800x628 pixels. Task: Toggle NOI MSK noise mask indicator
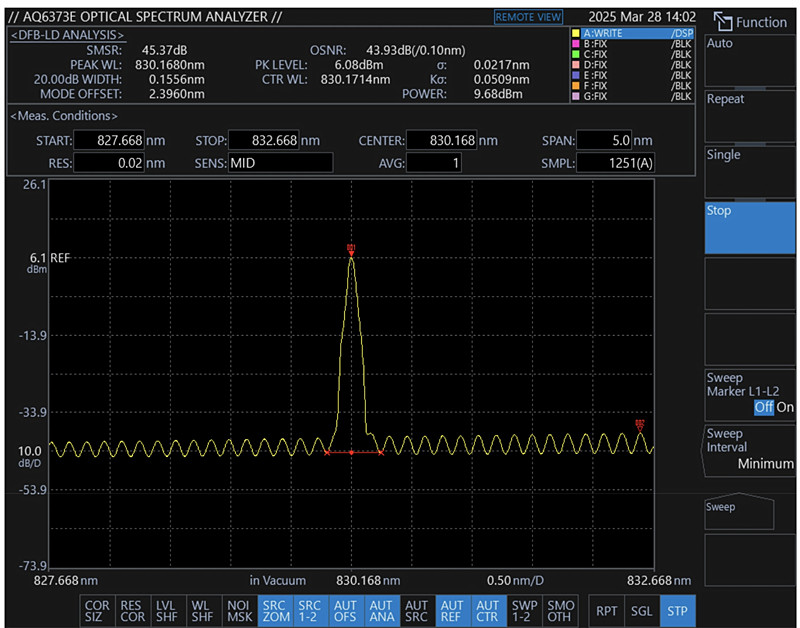pyautogui.click(x=239, y=611)
